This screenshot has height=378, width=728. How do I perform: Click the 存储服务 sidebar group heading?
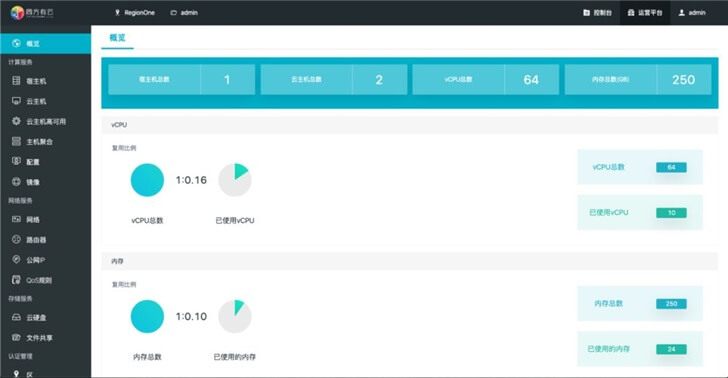[20, 298]
